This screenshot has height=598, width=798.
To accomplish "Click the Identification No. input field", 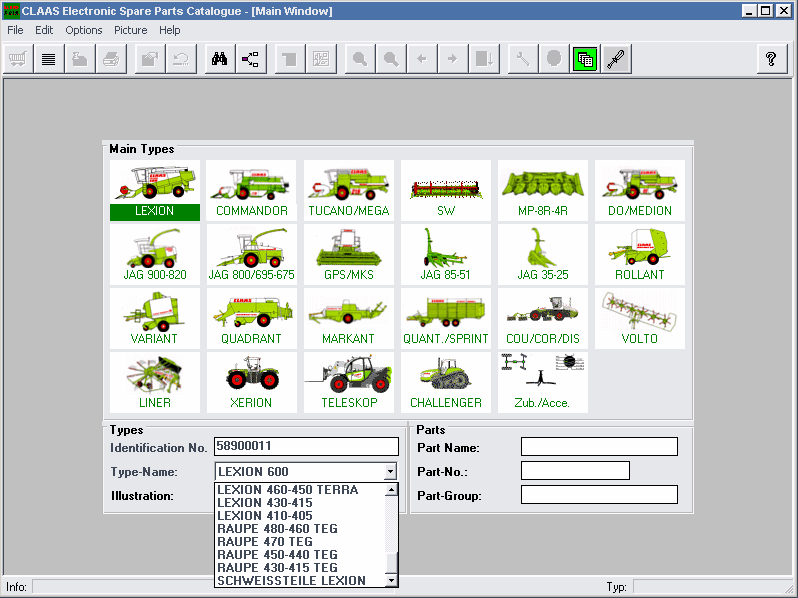I will [x=306, y=446].
